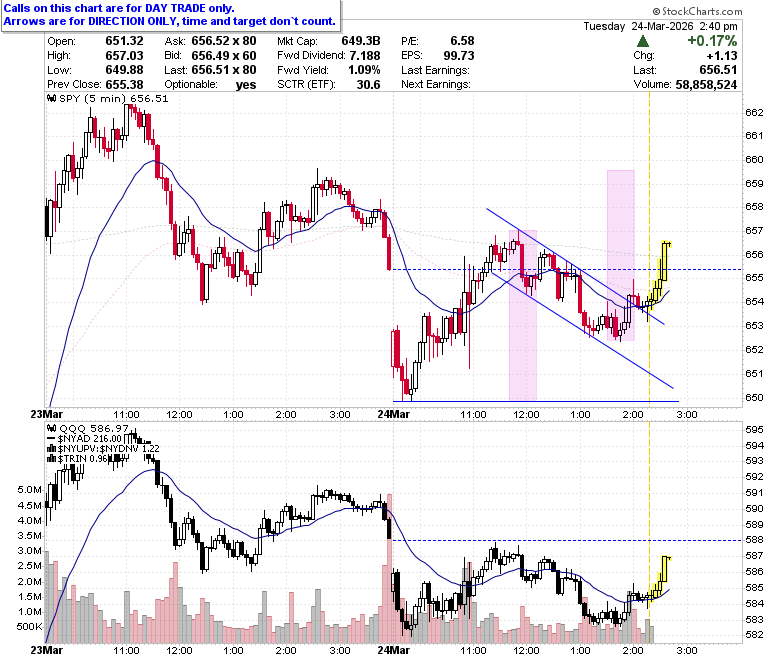Click the Optionable yes value
The height and width of the screenshot is (659, 780).
pos(246,85)
